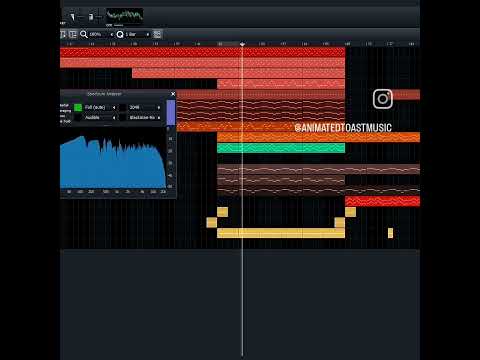Click the zoom magnifier icon in toolbar
The height and width of the screenshot is (360, 480).
click(x=84, y=34)
